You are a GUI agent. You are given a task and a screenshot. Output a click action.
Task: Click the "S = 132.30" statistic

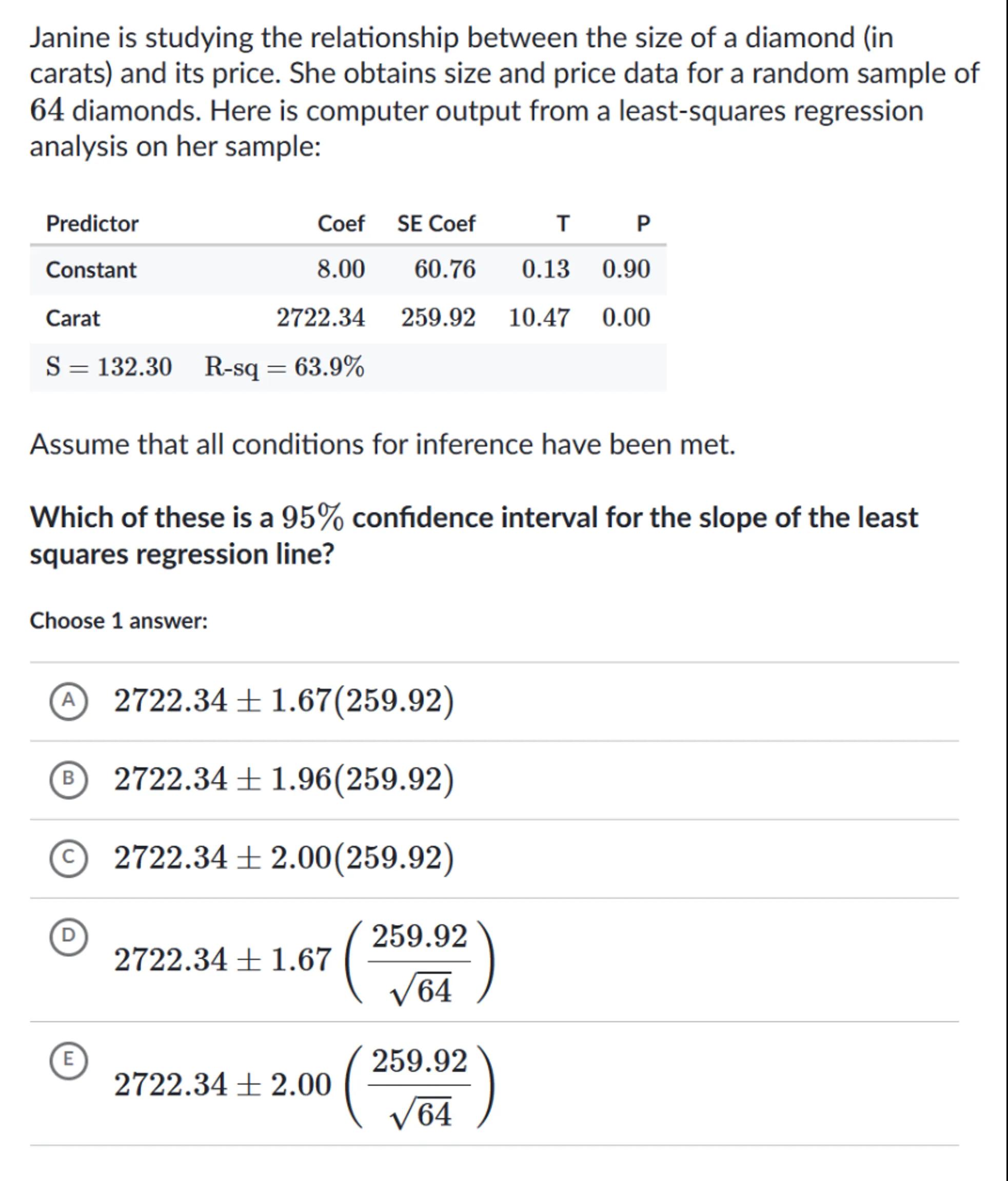[109, 367]
